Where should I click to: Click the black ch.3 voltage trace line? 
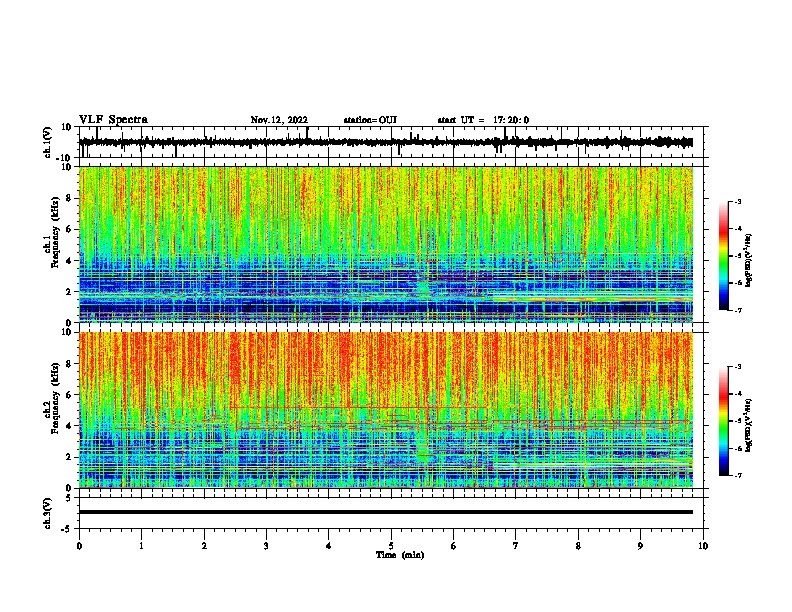[x=386, y=512]
